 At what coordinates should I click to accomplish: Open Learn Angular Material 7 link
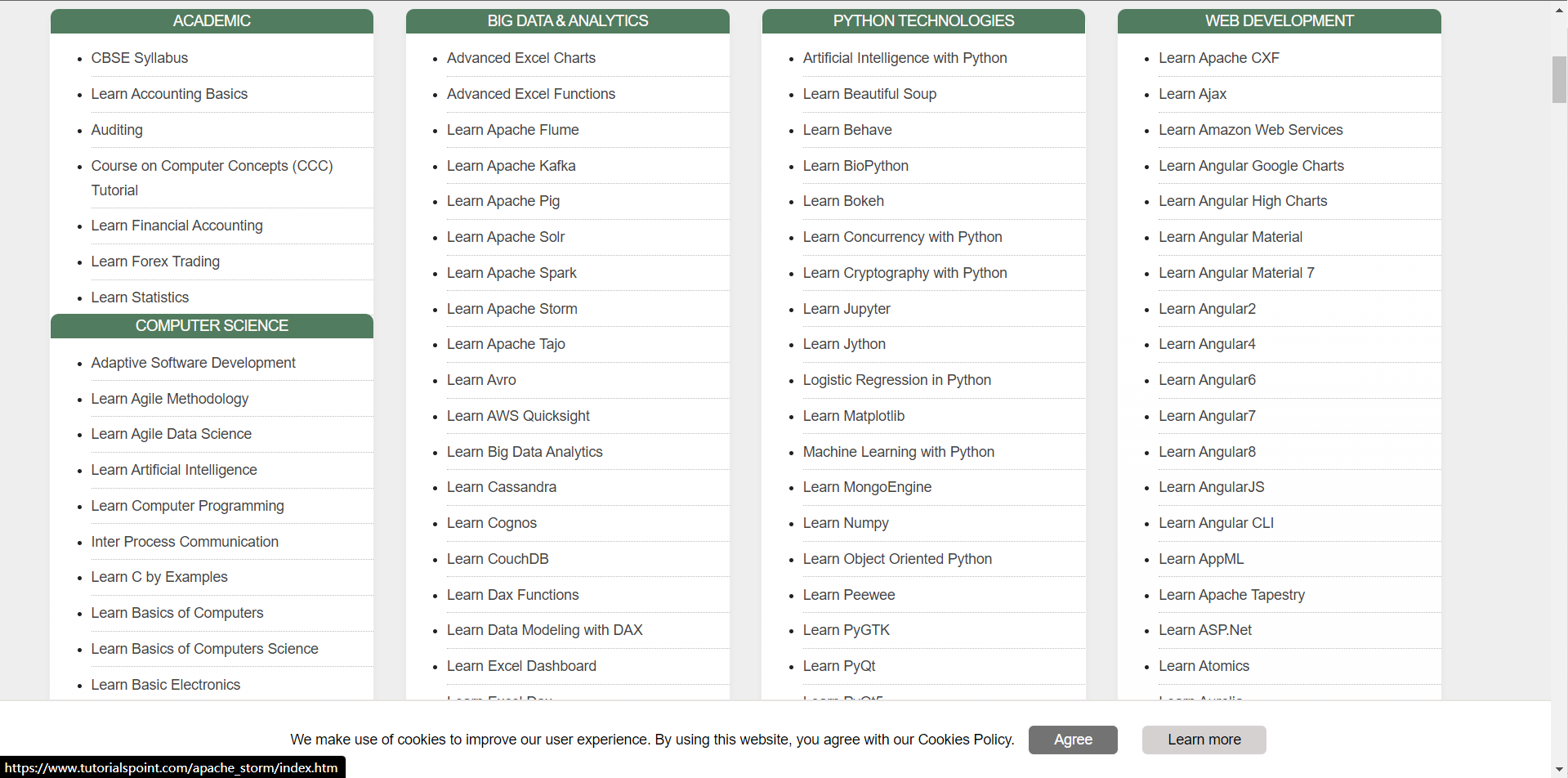1236,273
